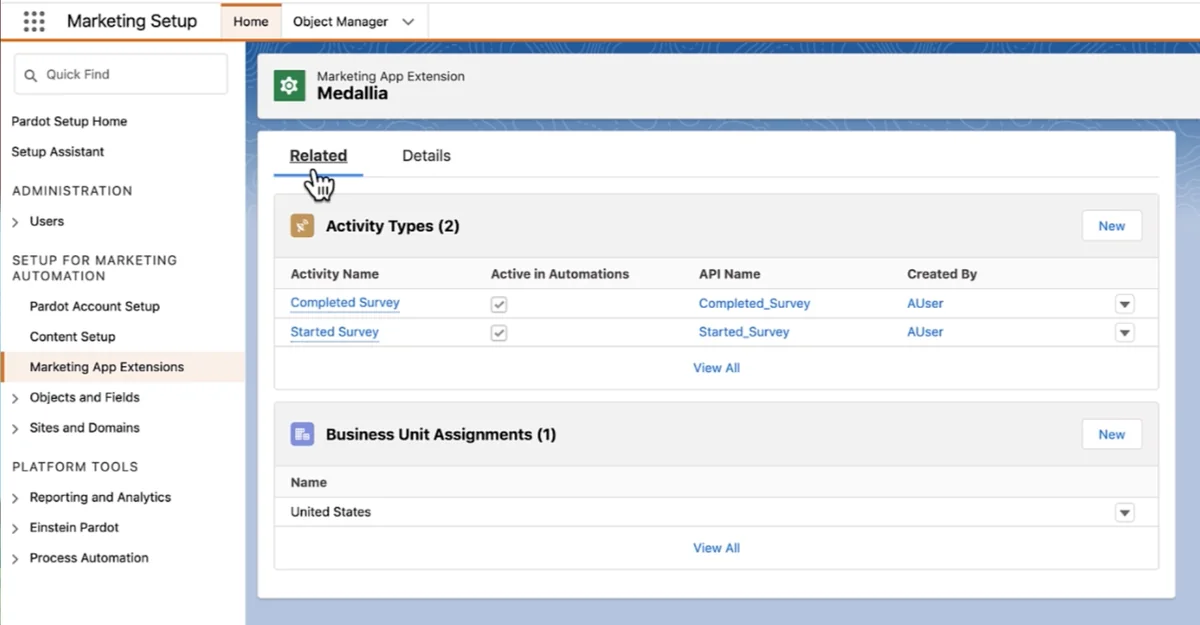Open the Completed_Survey API name link
This screenshot has height=625, width=1200.
(x=754, y=303)
